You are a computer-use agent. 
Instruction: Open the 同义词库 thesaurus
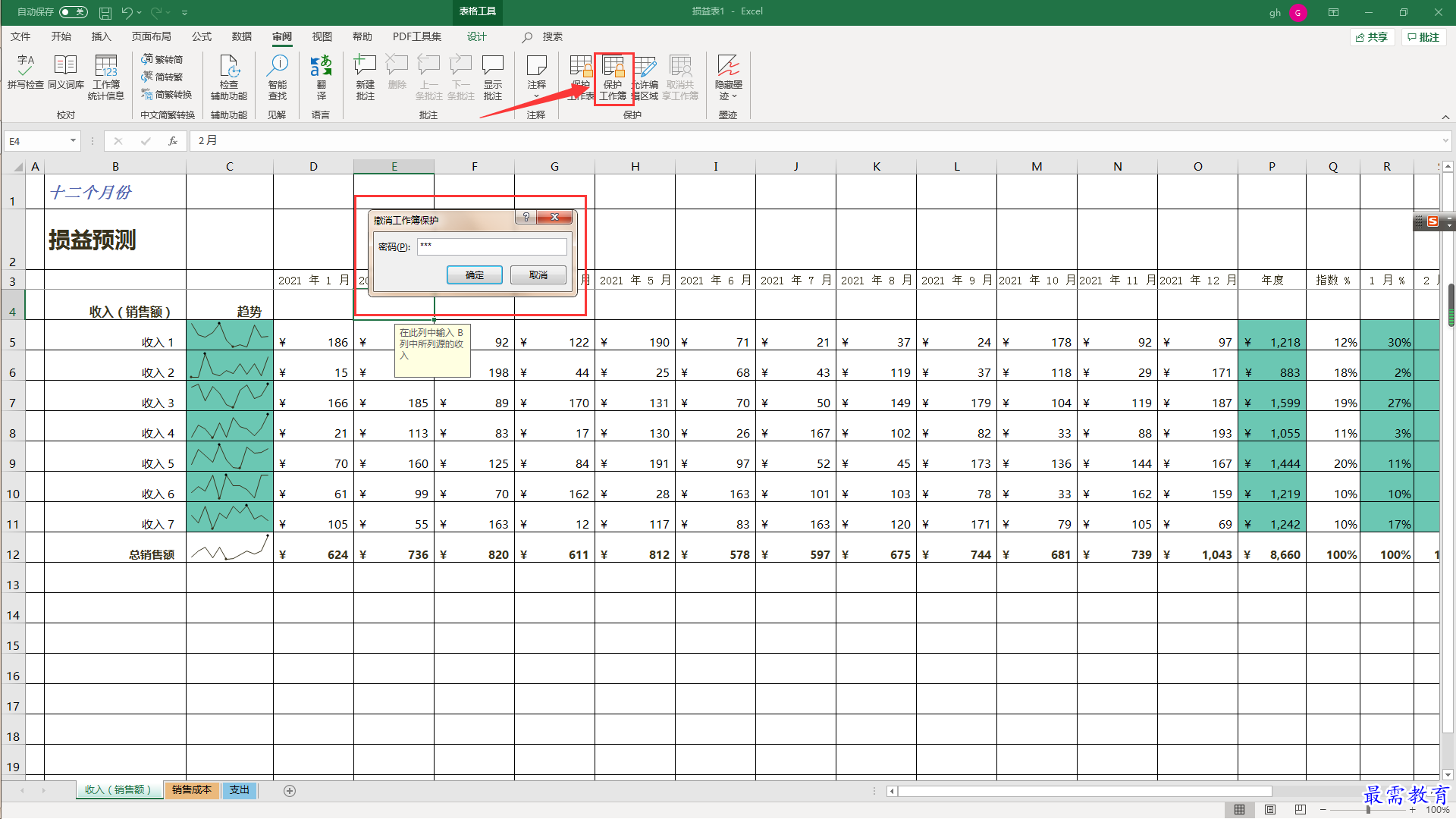coord(66,73)
